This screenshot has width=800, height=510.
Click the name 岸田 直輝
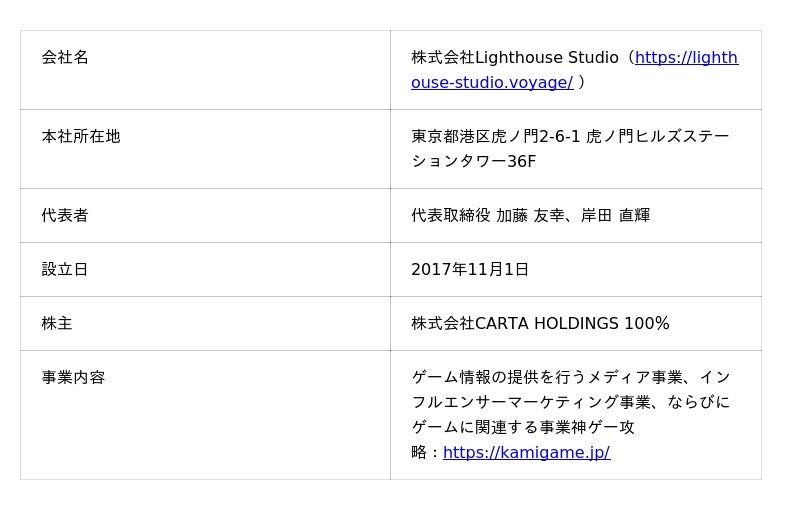[616, 216]
